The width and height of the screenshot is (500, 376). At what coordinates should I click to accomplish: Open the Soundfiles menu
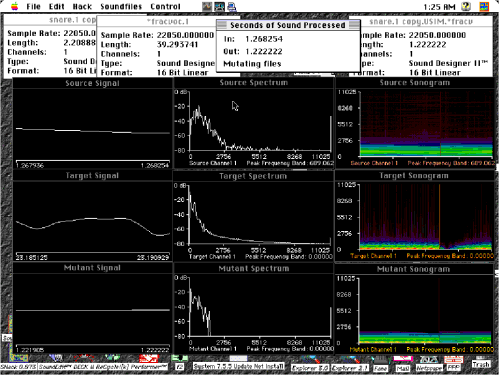pyautogui.click(x=121, y=6)
